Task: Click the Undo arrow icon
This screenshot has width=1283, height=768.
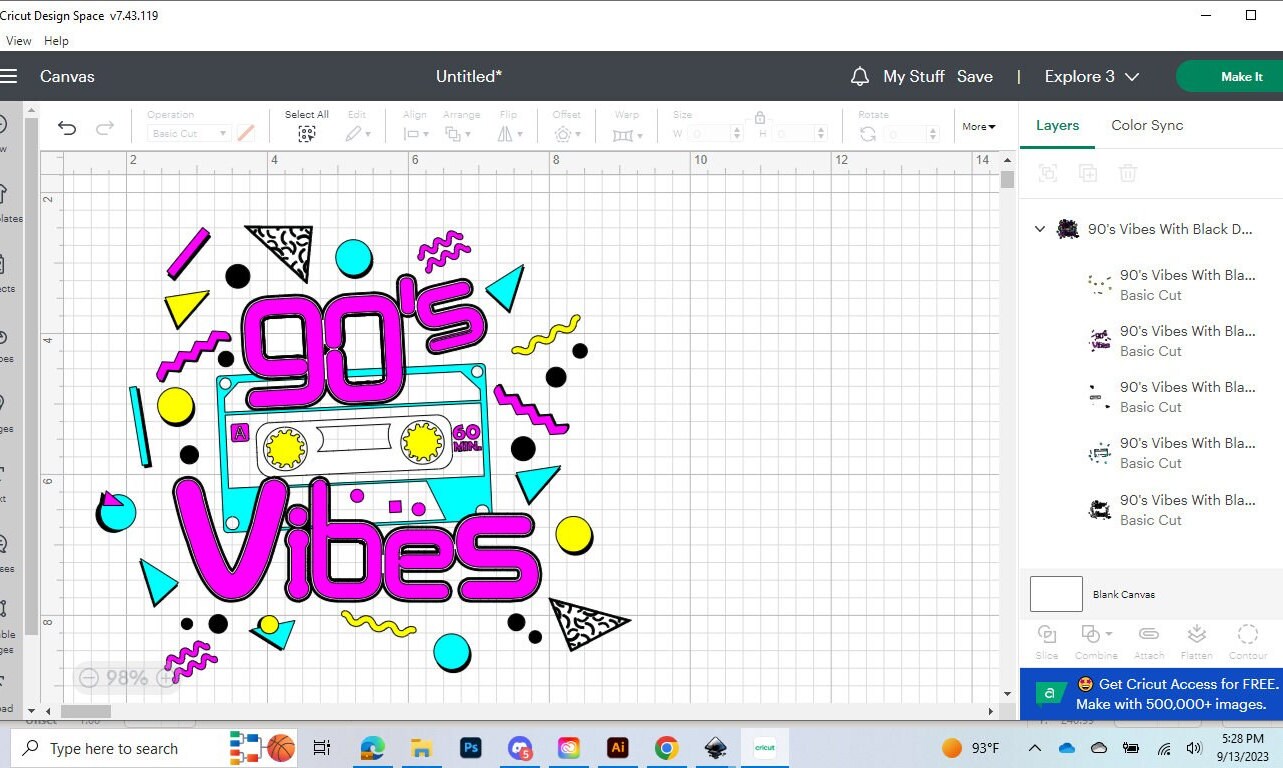Action: point(67,128)
